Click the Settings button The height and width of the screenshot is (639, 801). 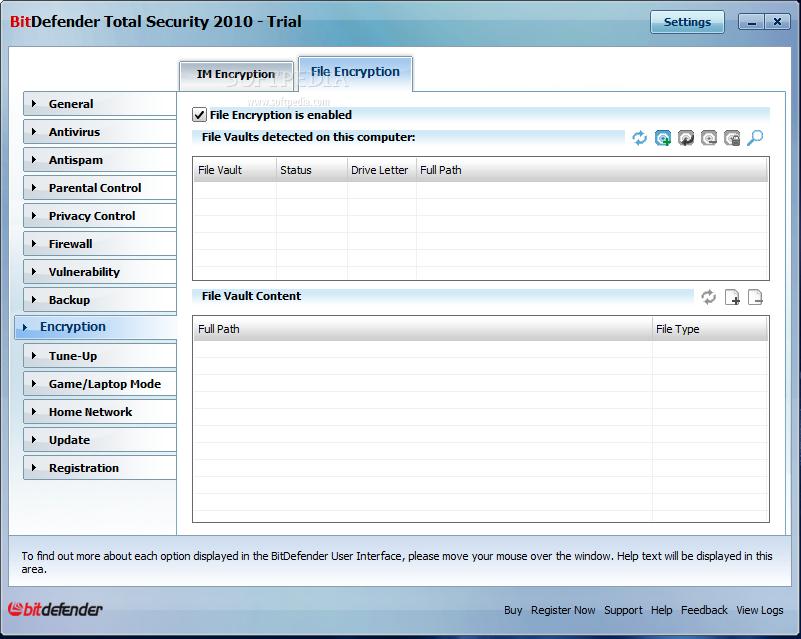pyautogui.click(x=687, y=22)
